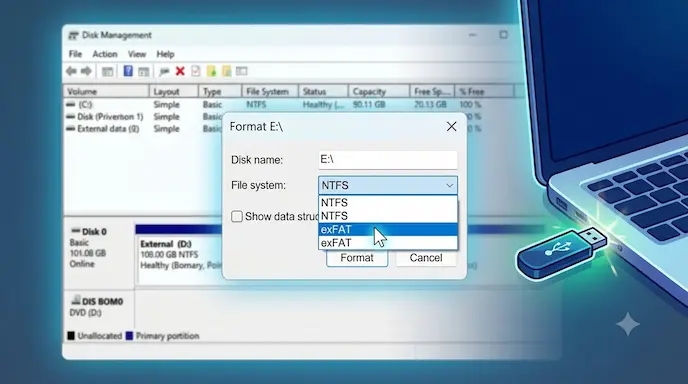Sort by the File System column header

[x=270, y=91]
